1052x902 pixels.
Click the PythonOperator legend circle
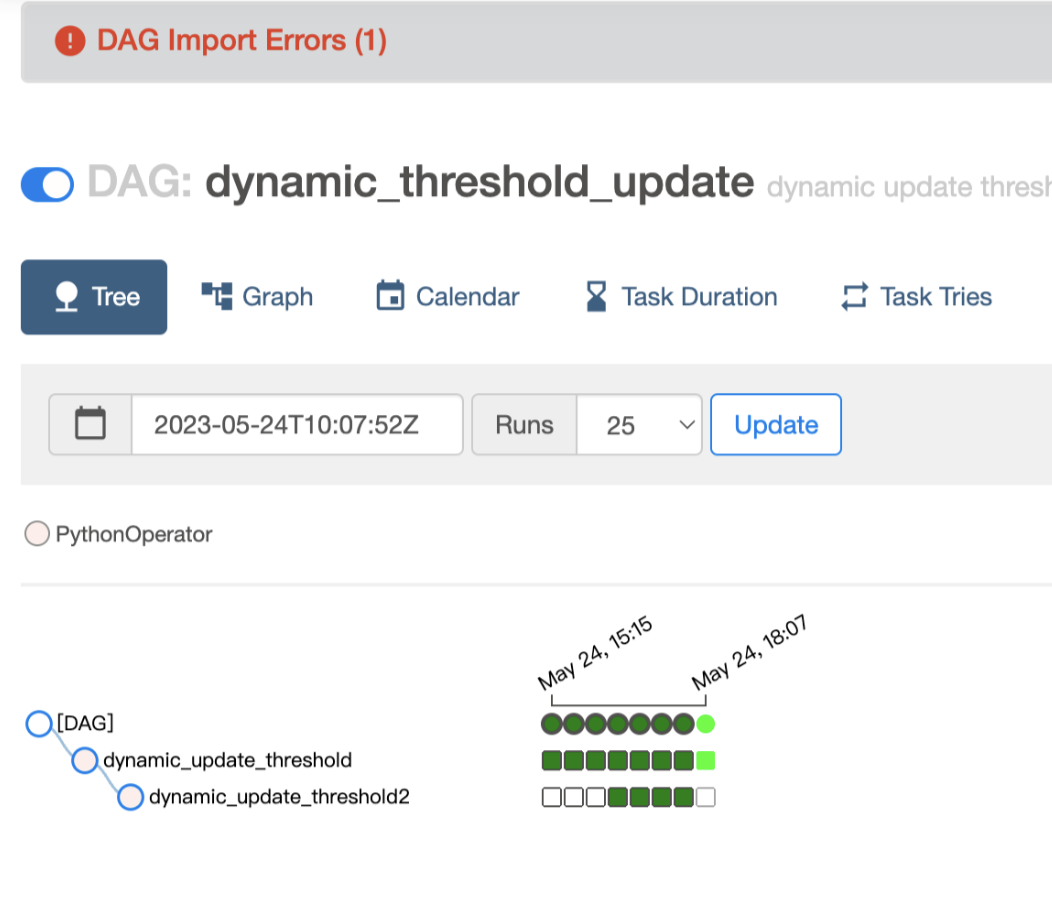tap(37, 534)
